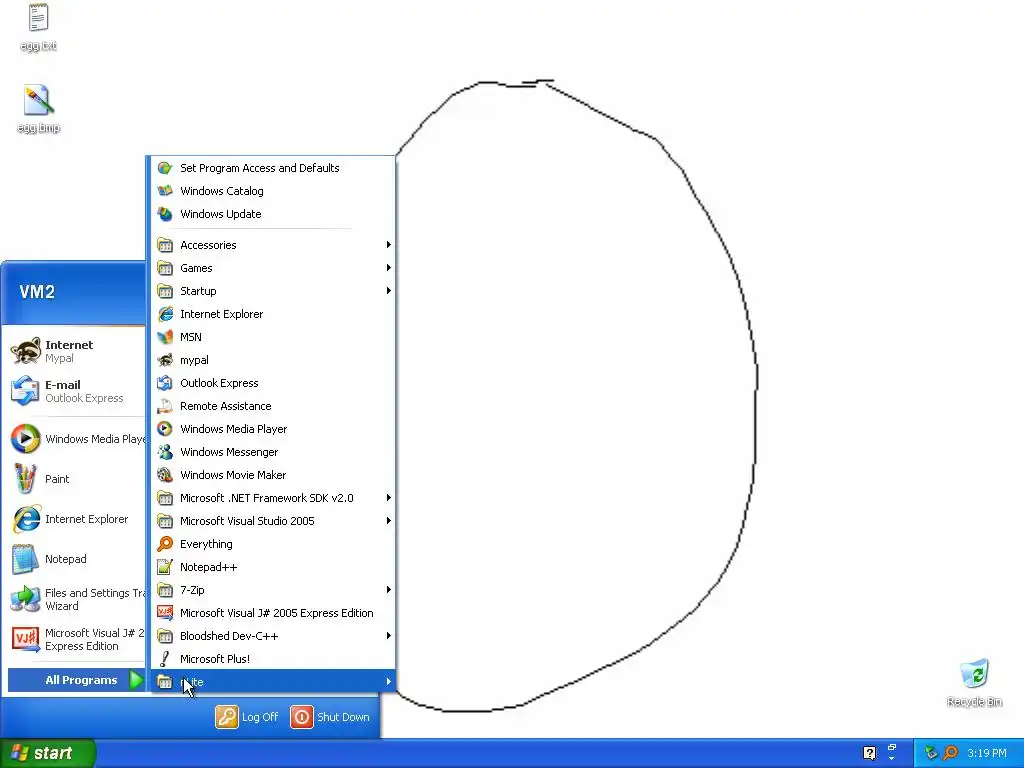The image size is (1024, 768).
Task: Expand Microsoft Visual Studio 2005 folder
Action: (x=272, y=520)
